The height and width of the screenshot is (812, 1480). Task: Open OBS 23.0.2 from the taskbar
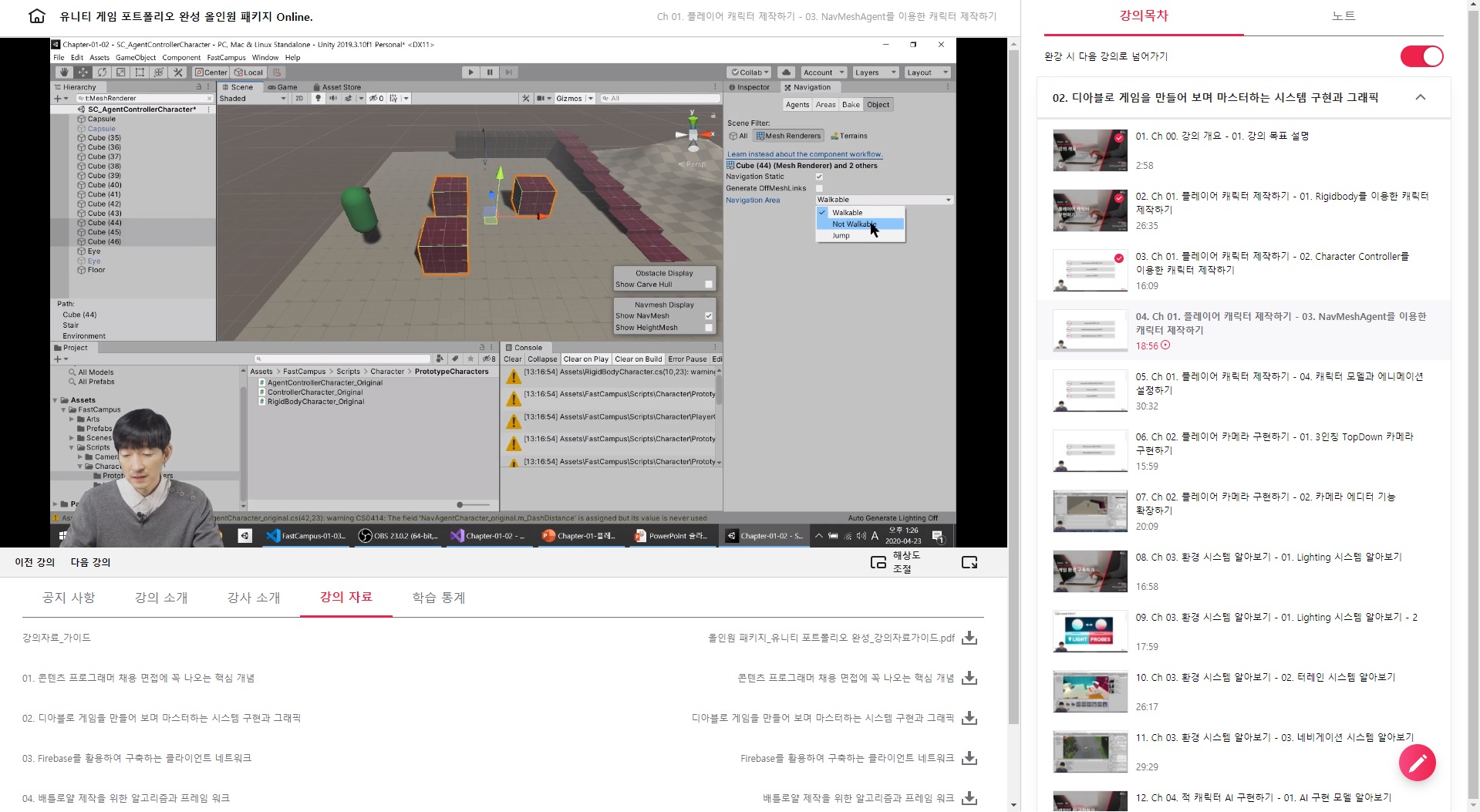point(399,536)
